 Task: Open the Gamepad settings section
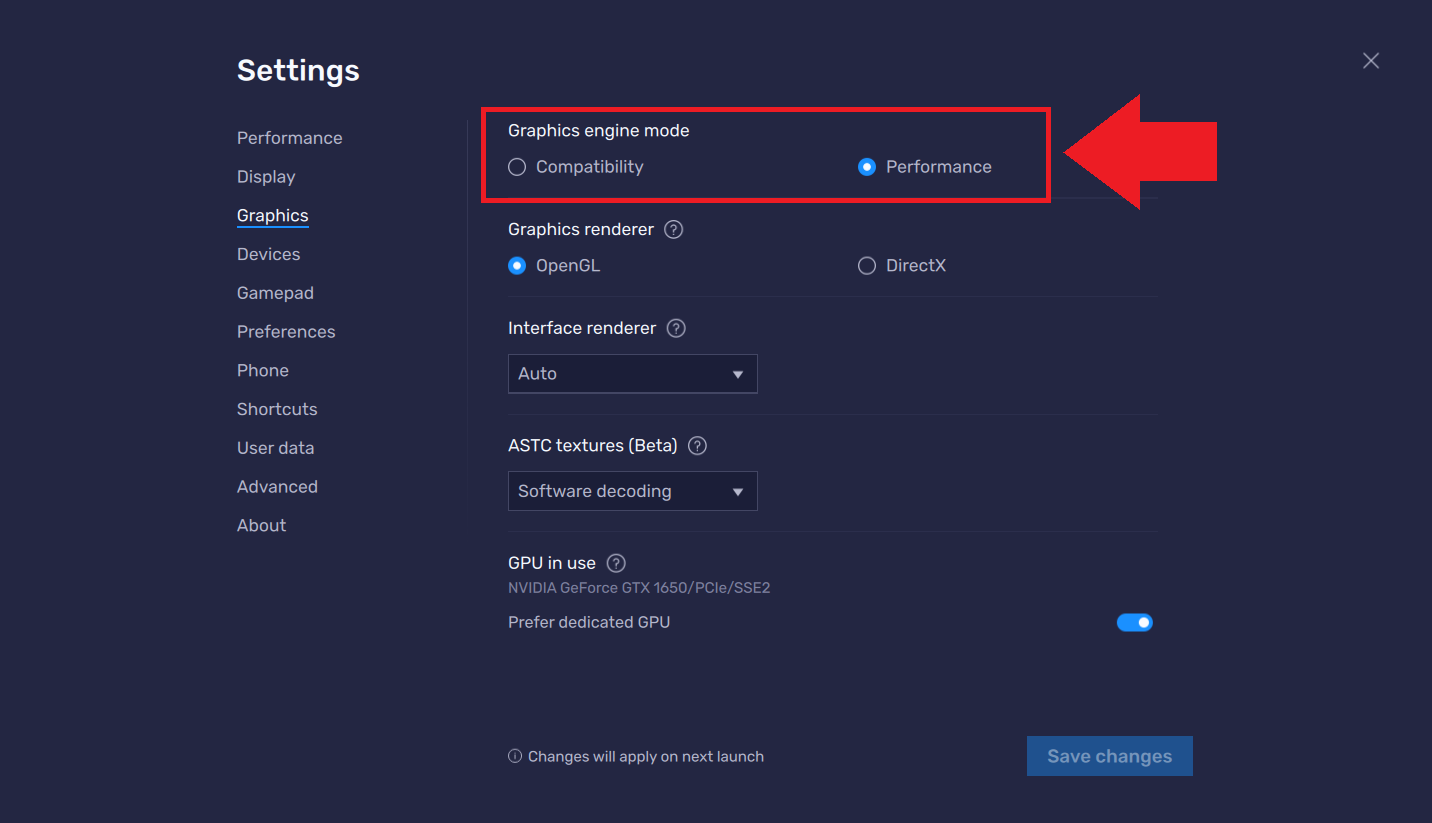(275, 292)
